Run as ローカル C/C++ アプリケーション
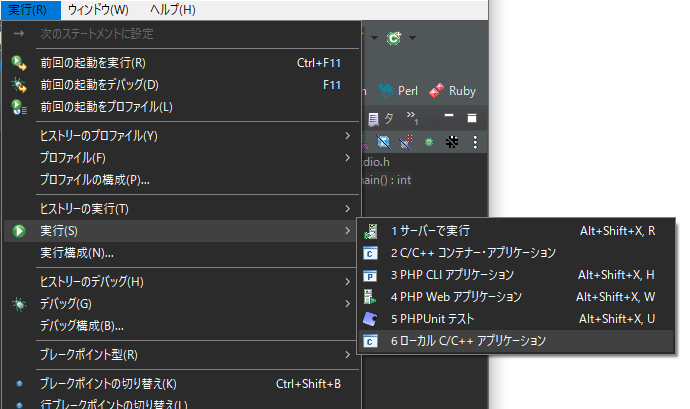This screenshot has height=409, width=690. [x=468, y=341]
